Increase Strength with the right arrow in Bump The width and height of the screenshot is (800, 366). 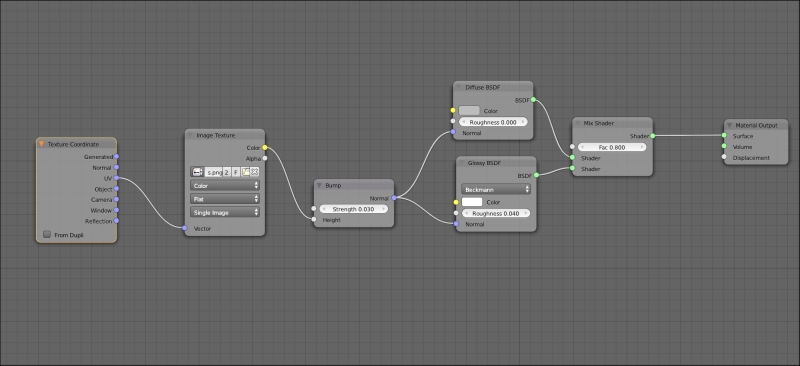[383, 209]
